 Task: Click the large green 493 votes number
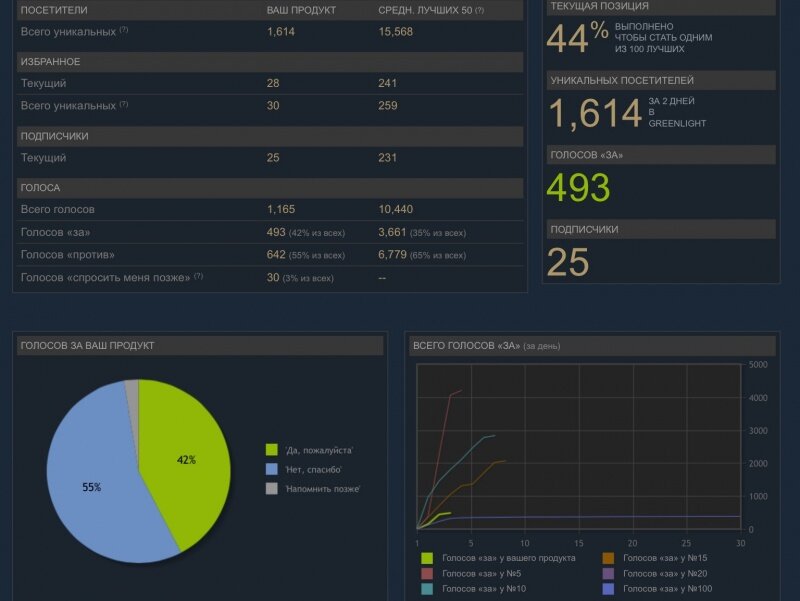579,188
